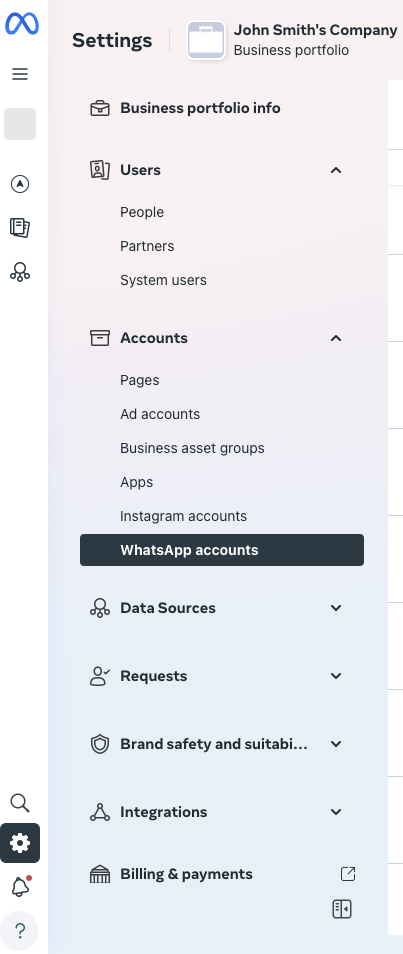Click the news pages icon in left rail

click(x=20, y=228)
